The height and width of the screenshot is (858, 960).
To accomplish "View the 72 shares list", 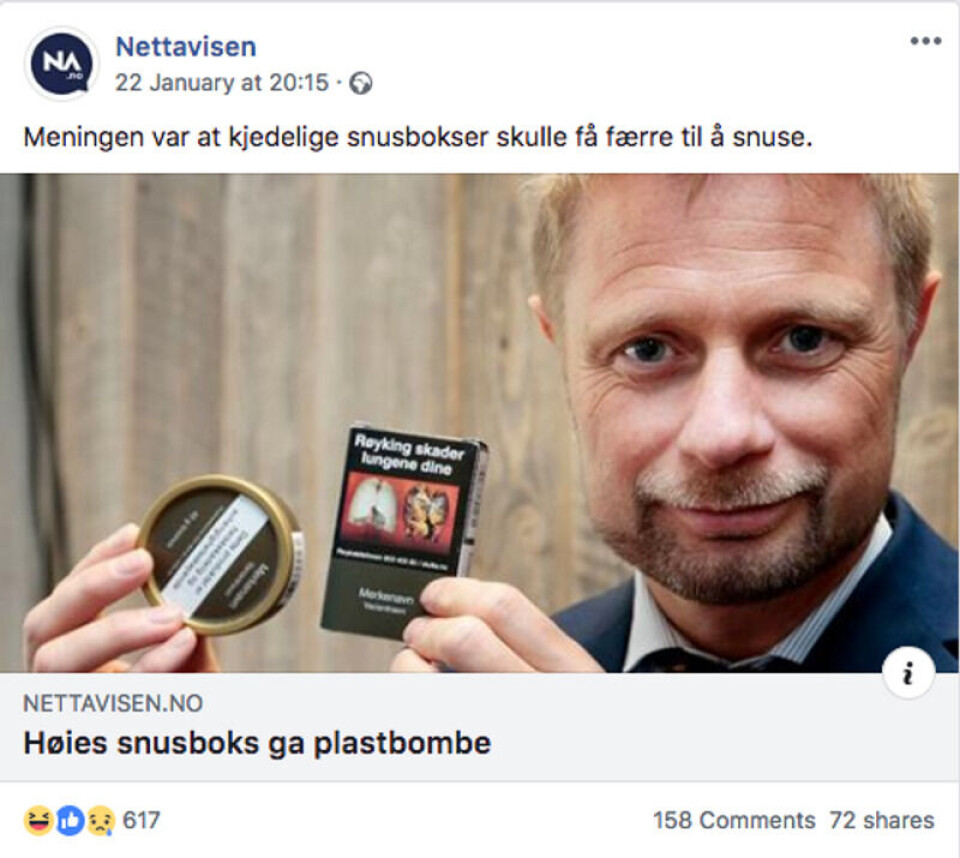I will tap(882, 820).
